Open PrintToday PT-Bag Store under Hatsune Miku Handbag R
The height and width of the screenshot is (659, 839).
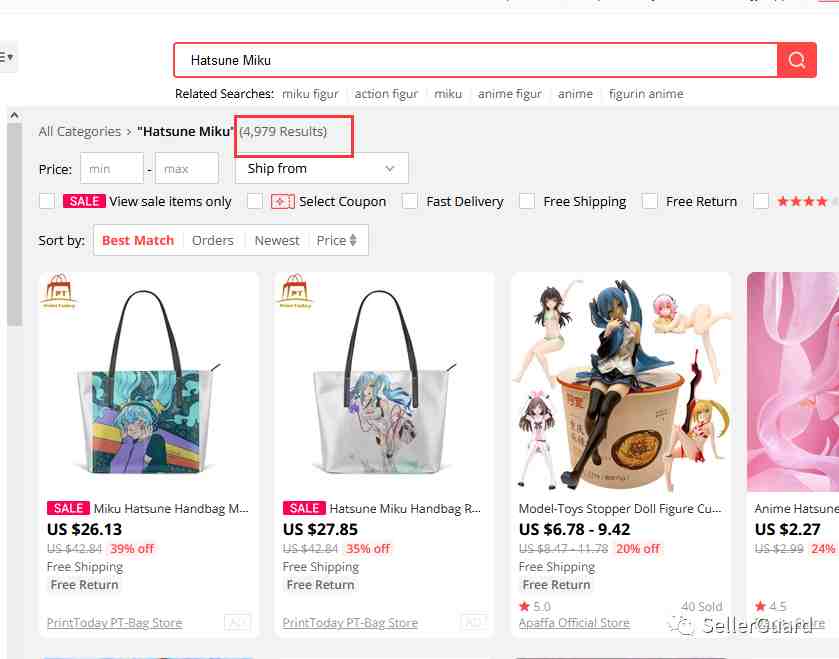(x=350, y=623)
